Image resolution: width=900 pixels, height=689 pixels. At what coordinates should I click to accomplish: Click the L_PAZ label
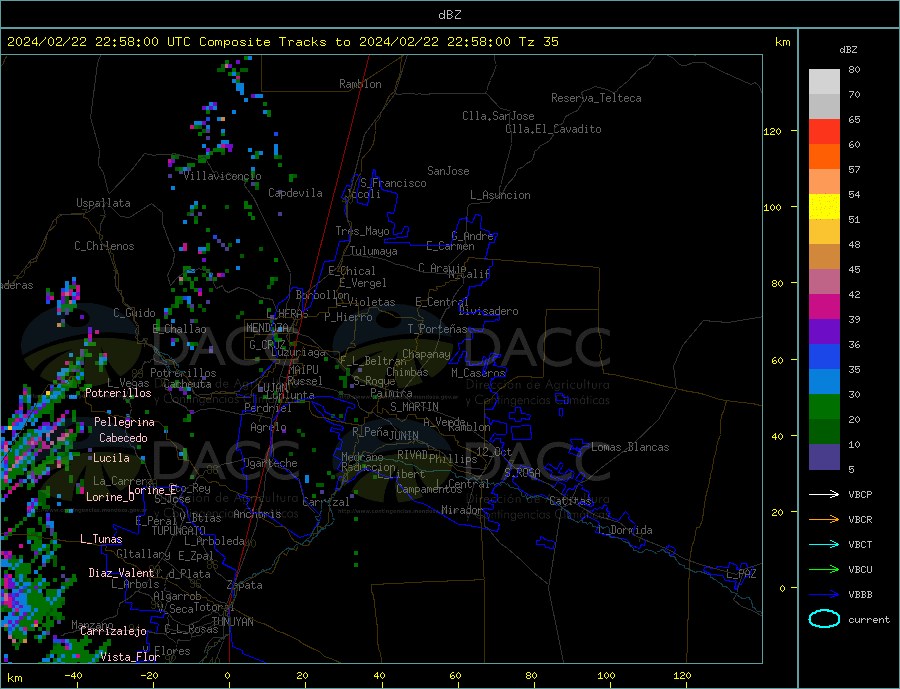click(x=741, y=574)
